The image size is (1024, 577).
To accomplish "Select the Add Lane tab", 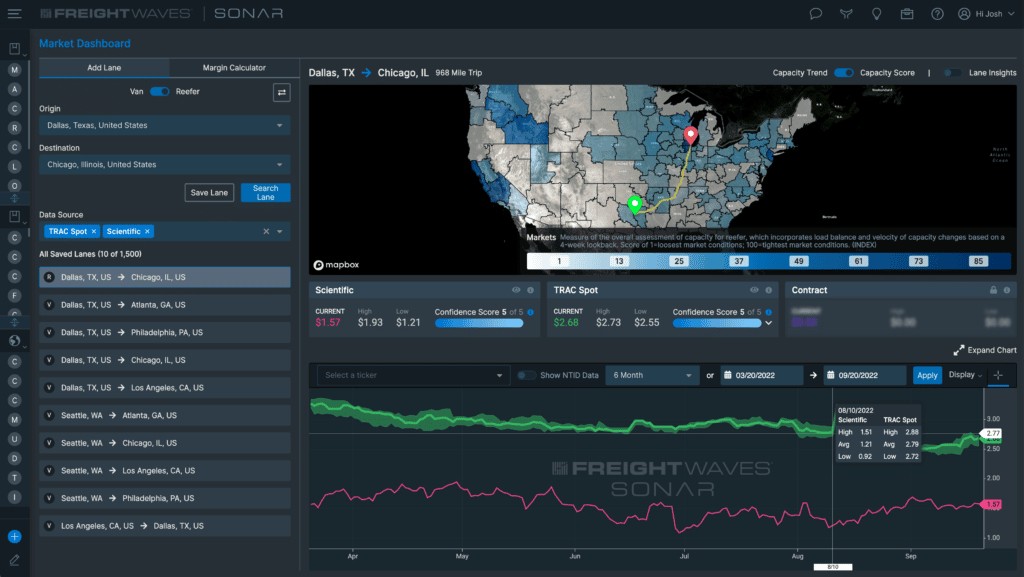I will (103, 67).
